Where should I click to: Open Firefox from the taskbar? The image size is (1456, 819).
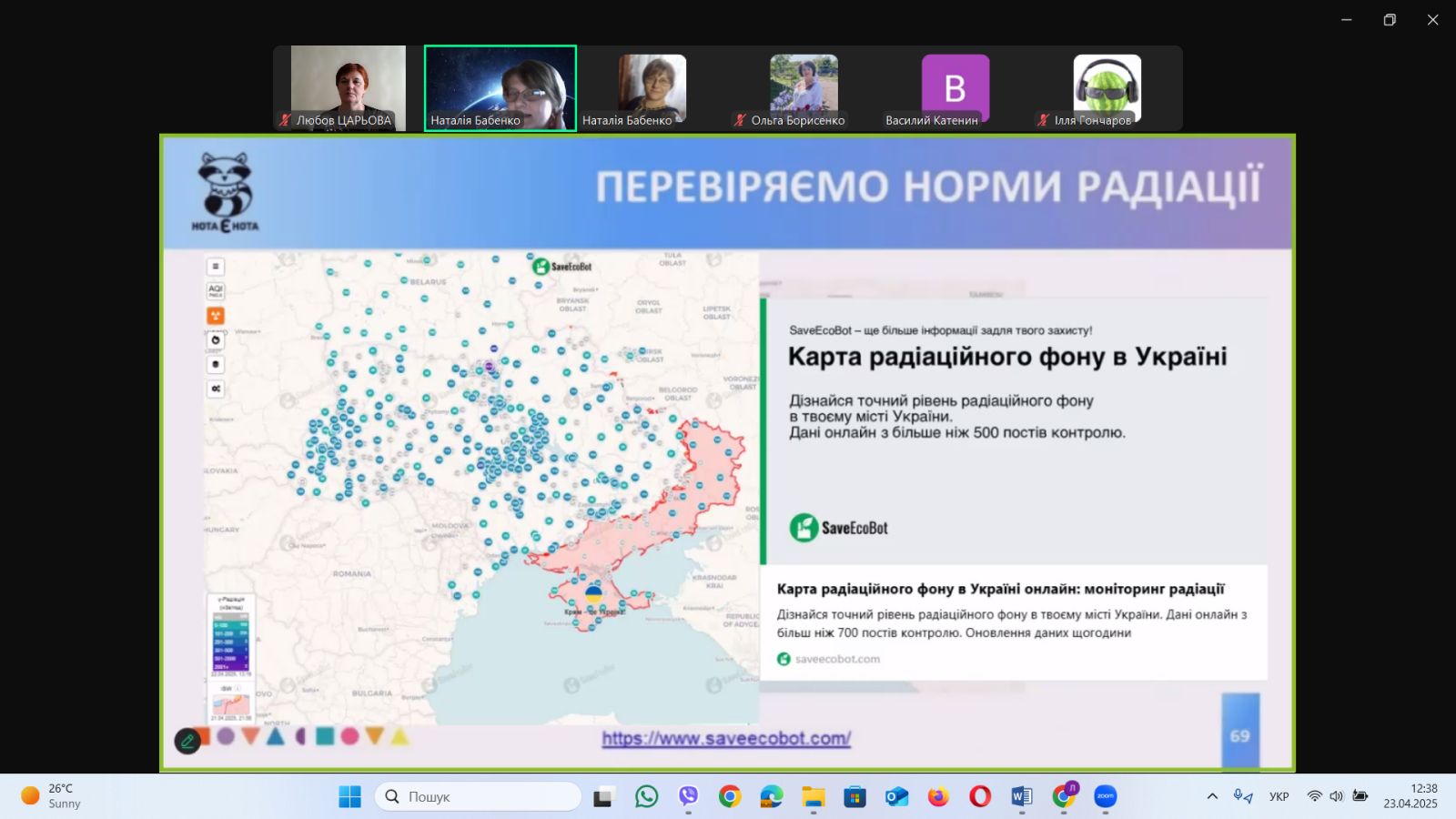tap(937, 796)
